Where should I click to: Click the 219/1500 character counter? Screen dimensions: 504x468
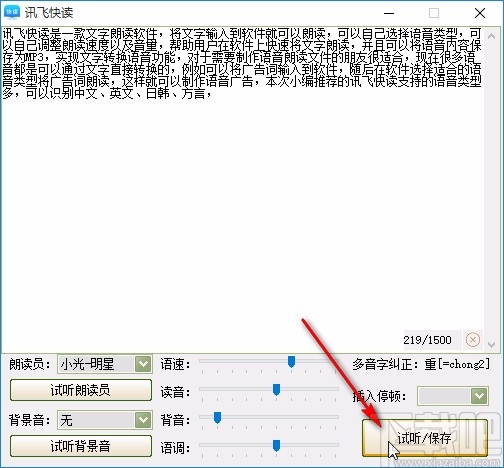point(428,340)
